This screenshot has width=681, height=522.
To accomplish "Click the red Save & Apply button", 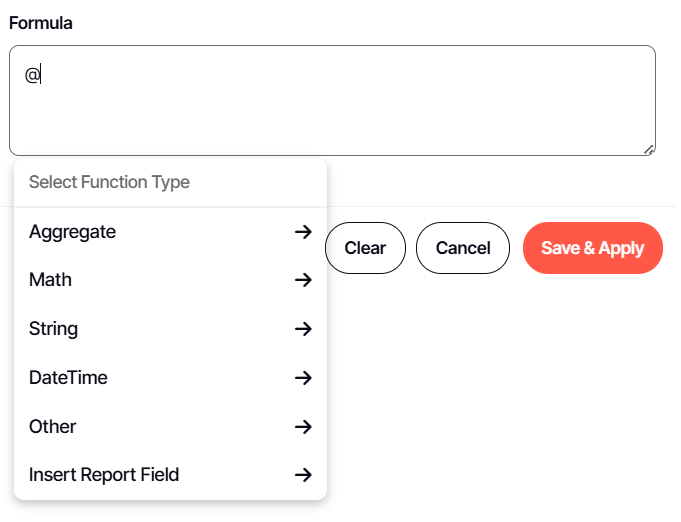I will pos(592,248).
